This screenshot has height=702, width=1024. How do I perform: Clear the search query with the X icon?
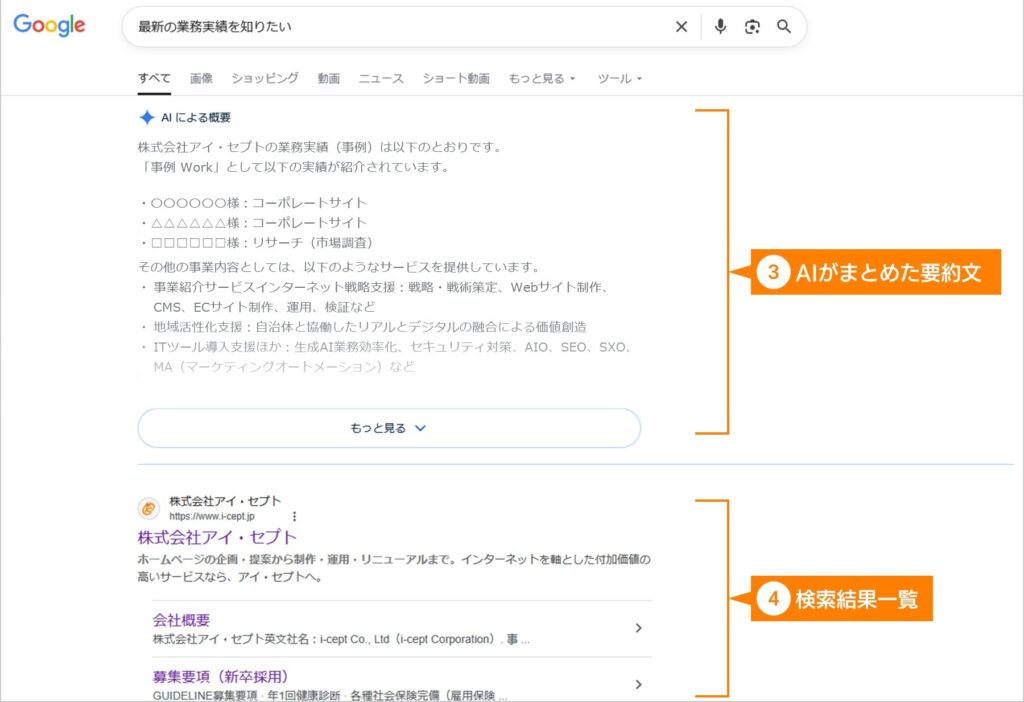(681, 27)
